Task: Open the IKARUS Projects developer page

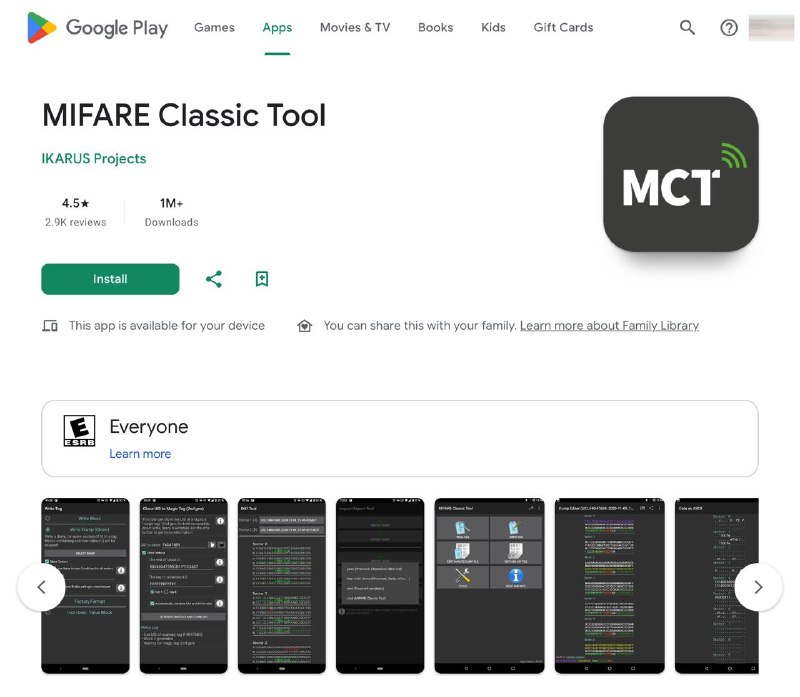Action: point(94,159)
